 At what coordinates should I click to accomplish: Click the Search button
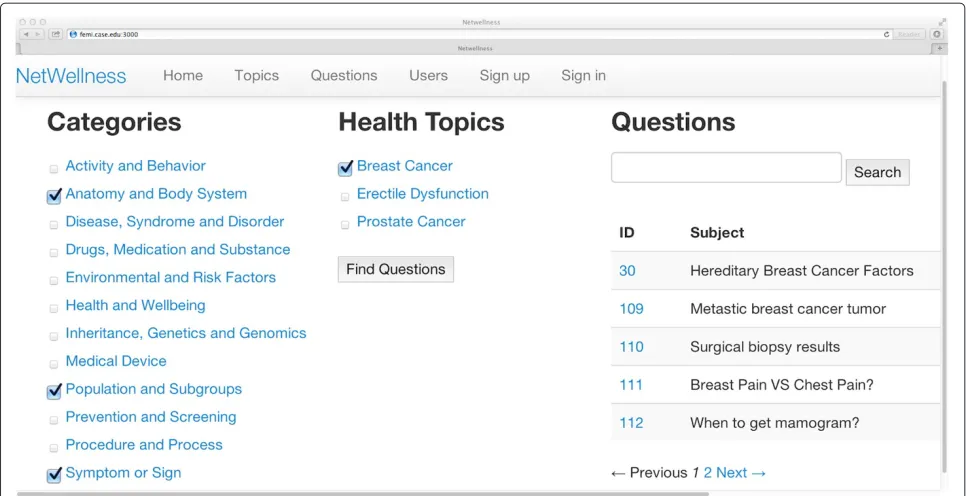877,172
